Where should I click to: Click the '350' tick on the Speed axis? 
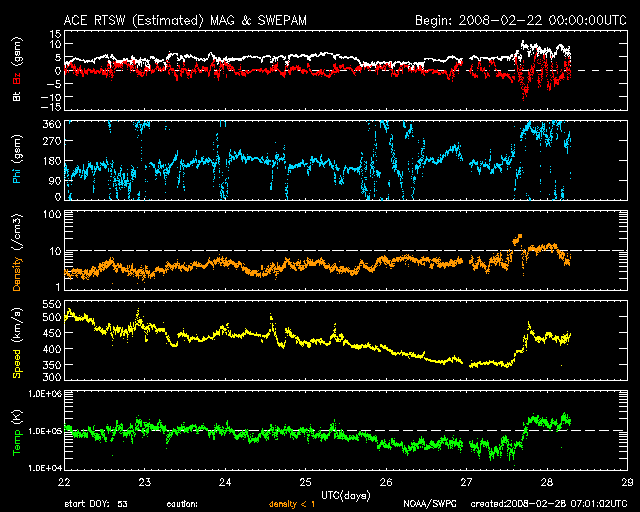(52, 365)
